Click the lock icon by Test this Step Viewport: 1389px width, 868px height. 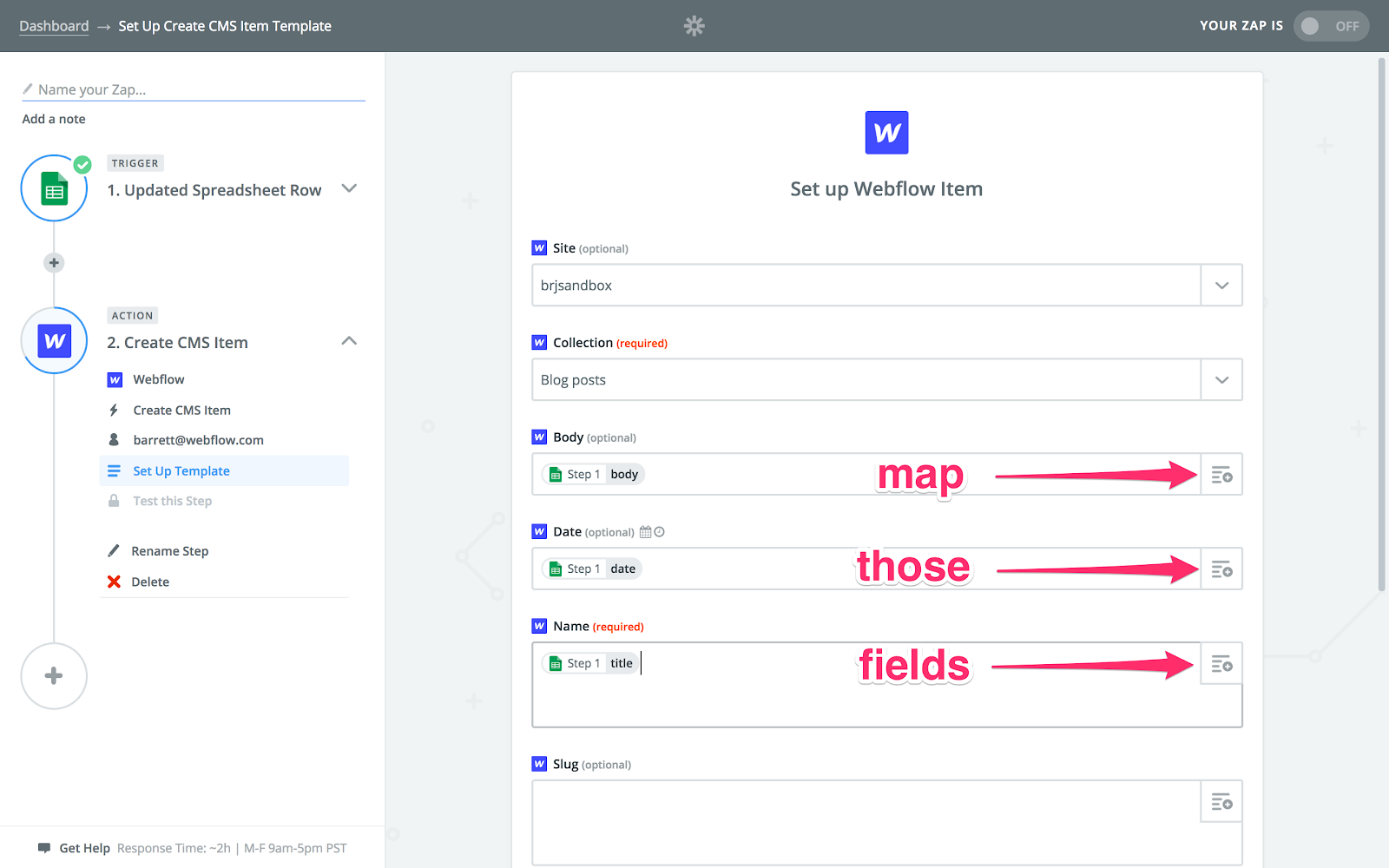coord(114,501)
